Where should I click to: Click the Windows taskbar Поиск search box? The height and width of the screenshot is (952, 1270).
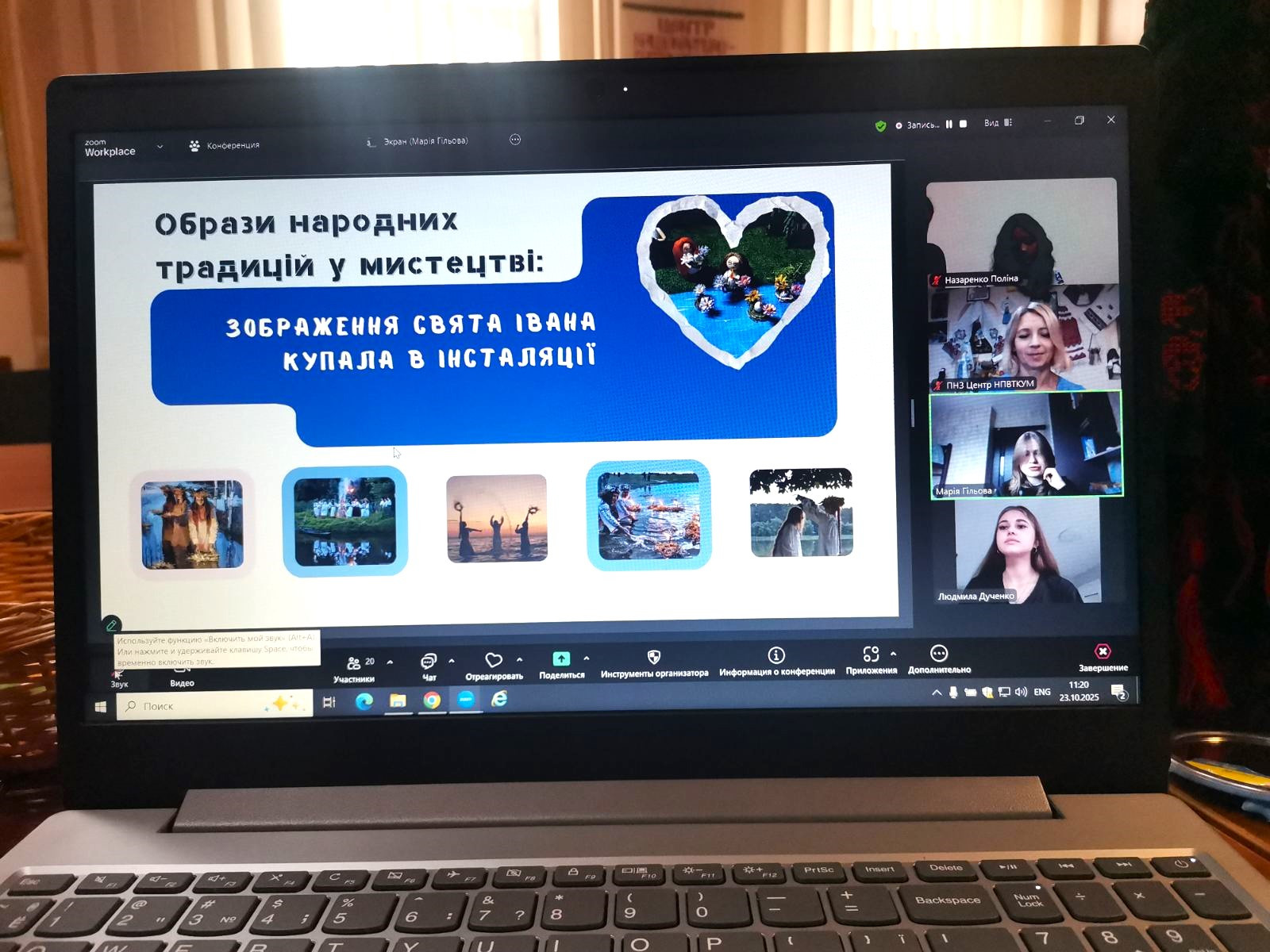[x=214, y=705]
